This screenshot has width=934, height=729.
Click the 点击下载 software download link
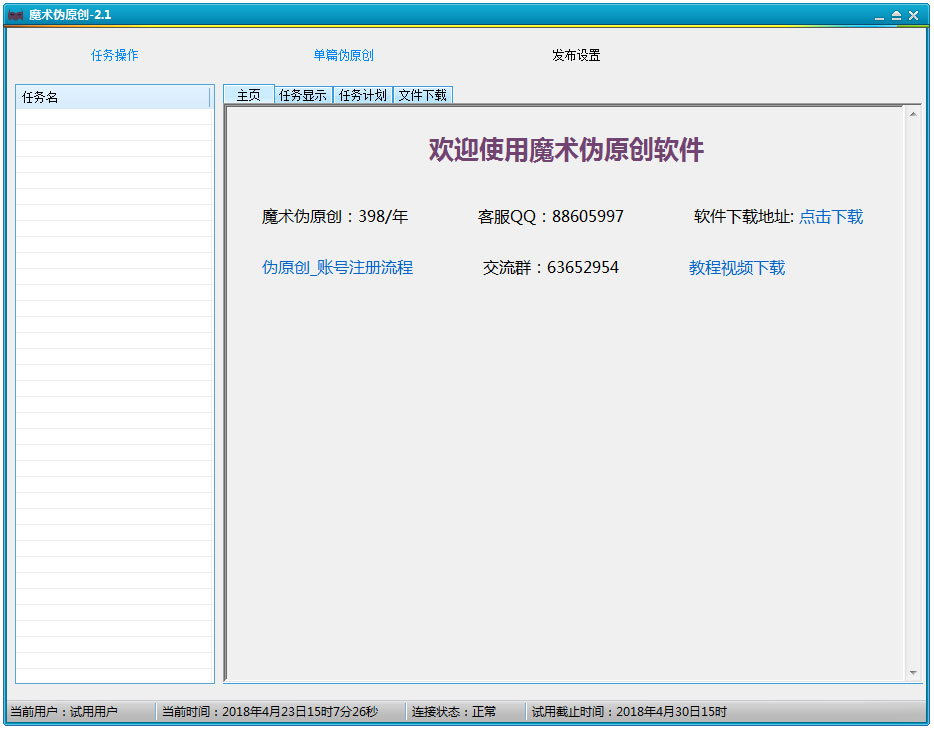coord(830,217)
